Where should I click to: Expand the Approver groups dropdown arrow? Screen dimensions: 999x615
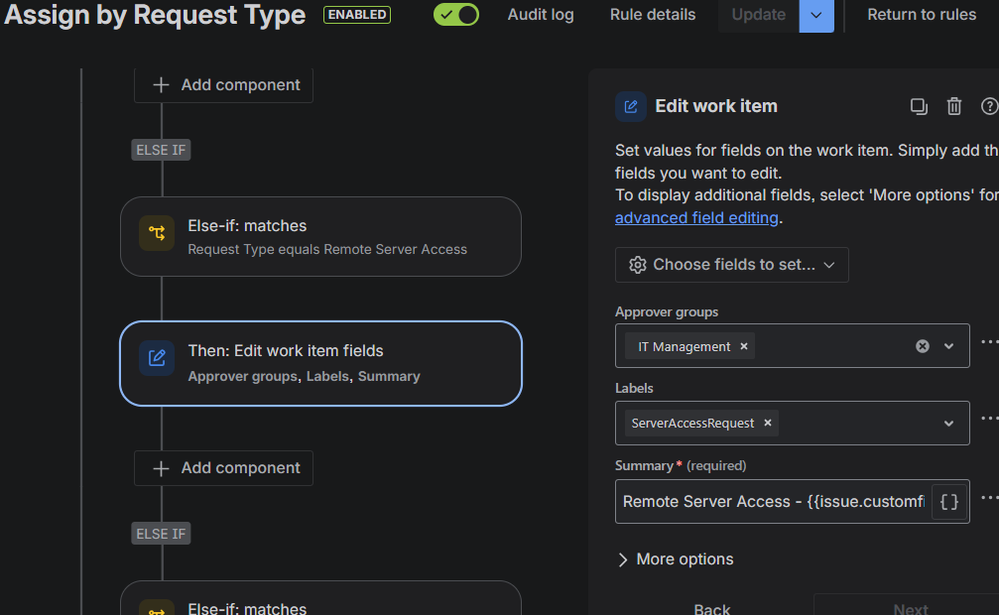coord(949,346)
